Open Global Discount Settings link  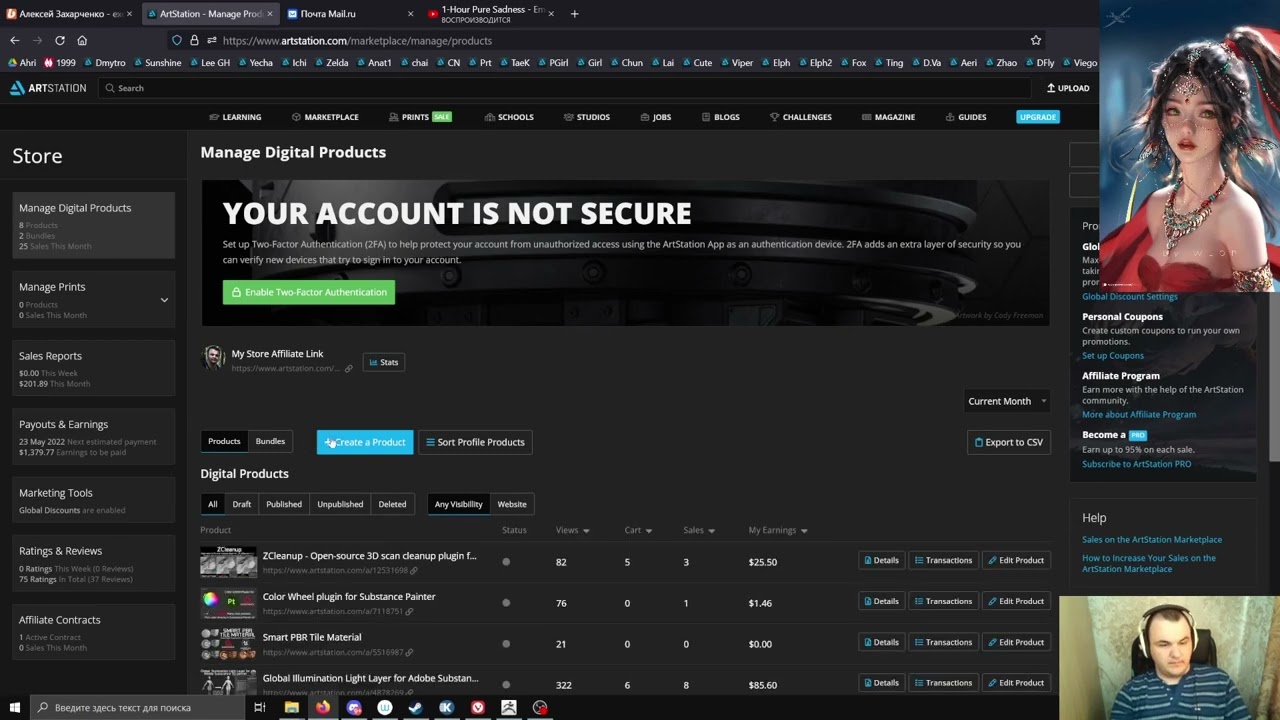point(1129,297)
